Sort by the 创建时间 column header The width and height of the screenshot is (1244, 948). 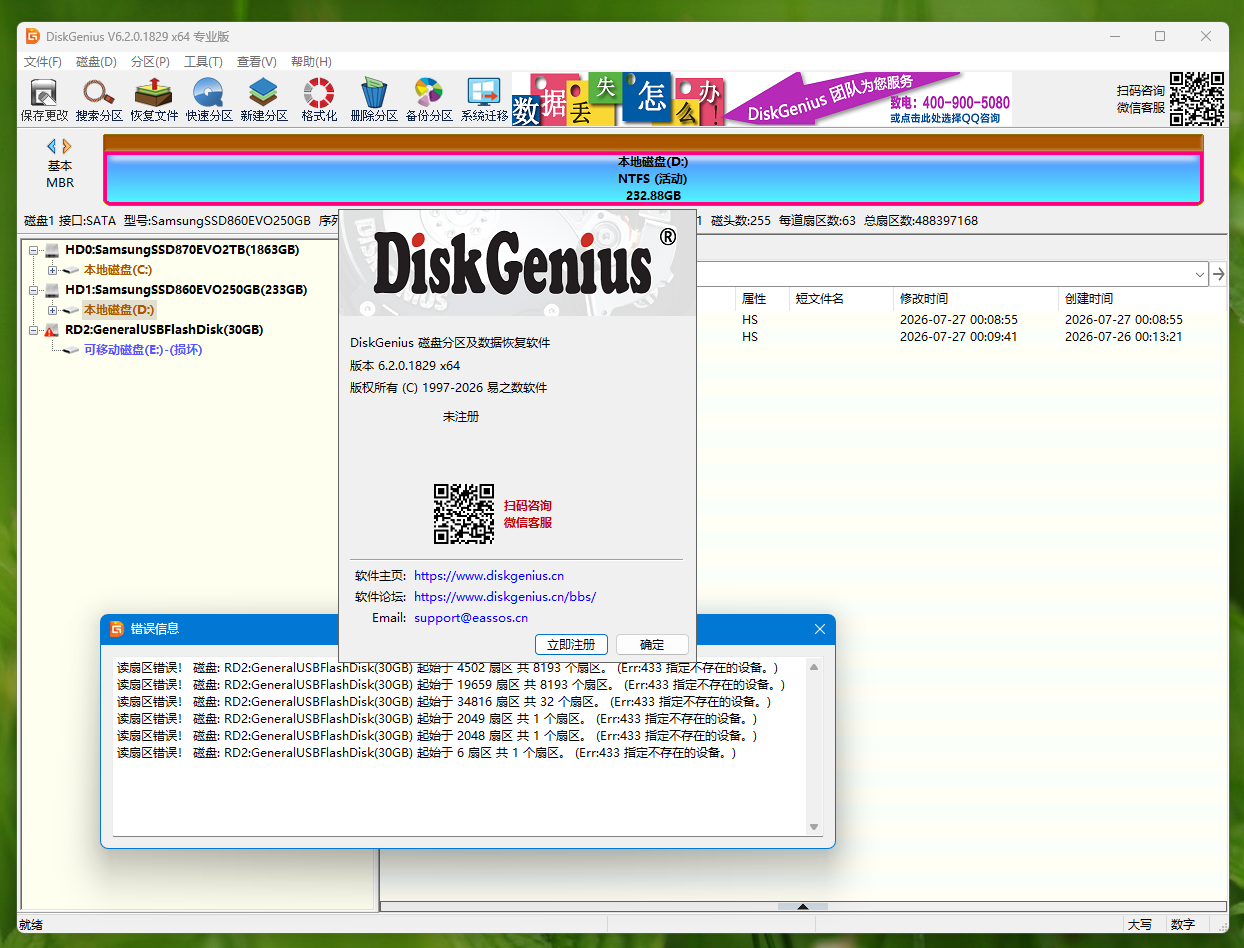[1141, 298]
